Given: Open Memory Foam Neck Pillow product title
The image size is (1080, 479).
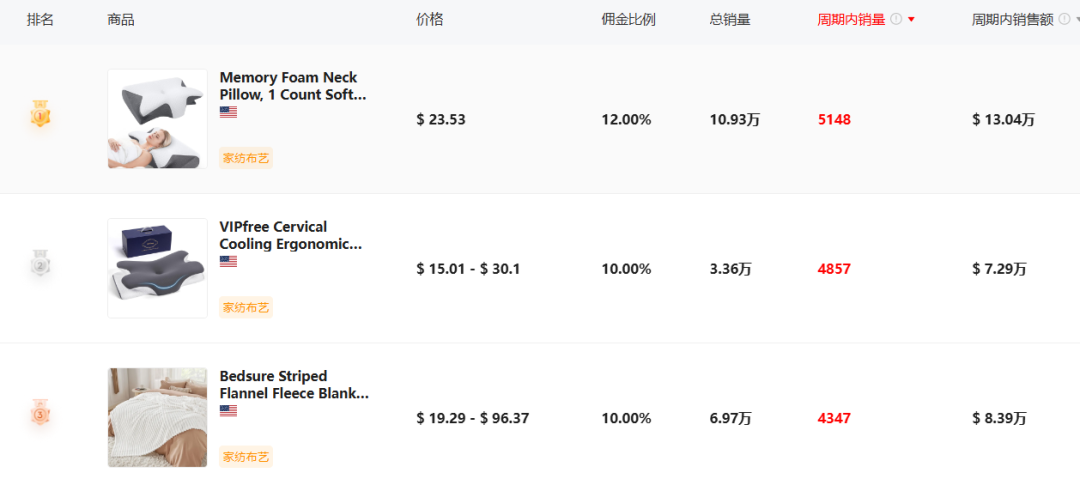Looking at the screenshot, I should coord(293,86).
